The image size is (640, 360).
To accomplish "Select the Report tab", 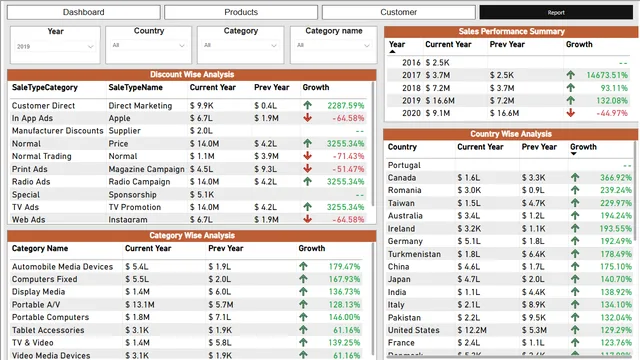I will pyautogui.click(x=556, y=12).
